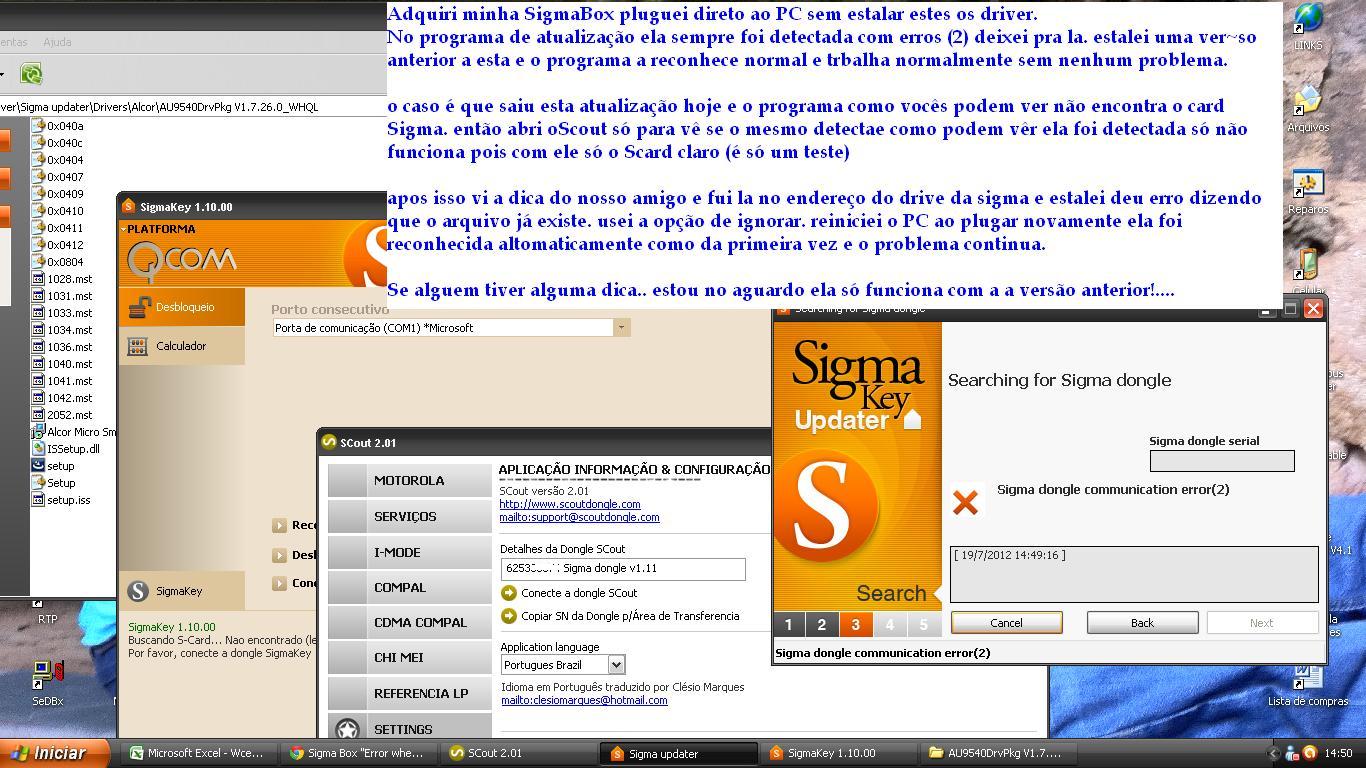Select CHI MEI in SCout menu
This screenshot has height=768, width=1366.
(x=410, y=658)
